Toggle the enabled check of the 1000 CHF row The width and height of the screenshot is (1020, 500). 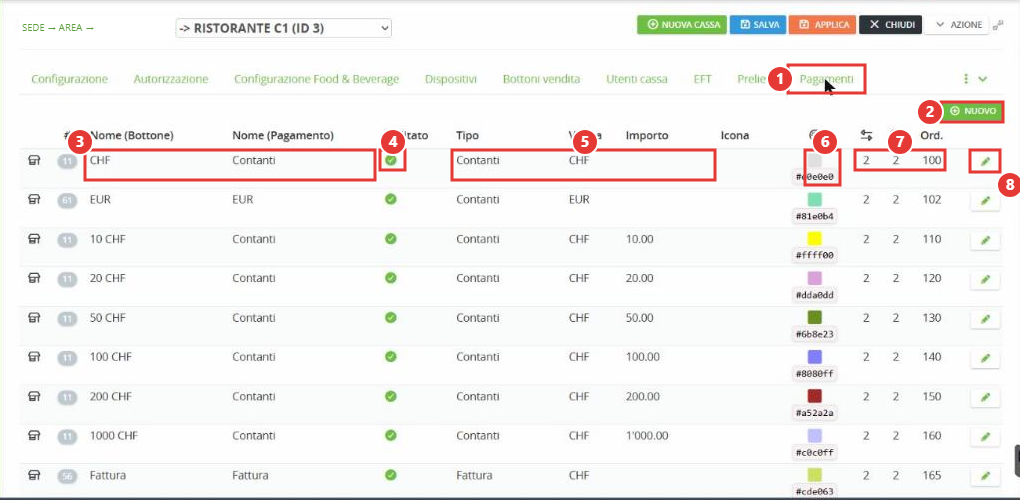pyautogui.click(x=390, y=436)
